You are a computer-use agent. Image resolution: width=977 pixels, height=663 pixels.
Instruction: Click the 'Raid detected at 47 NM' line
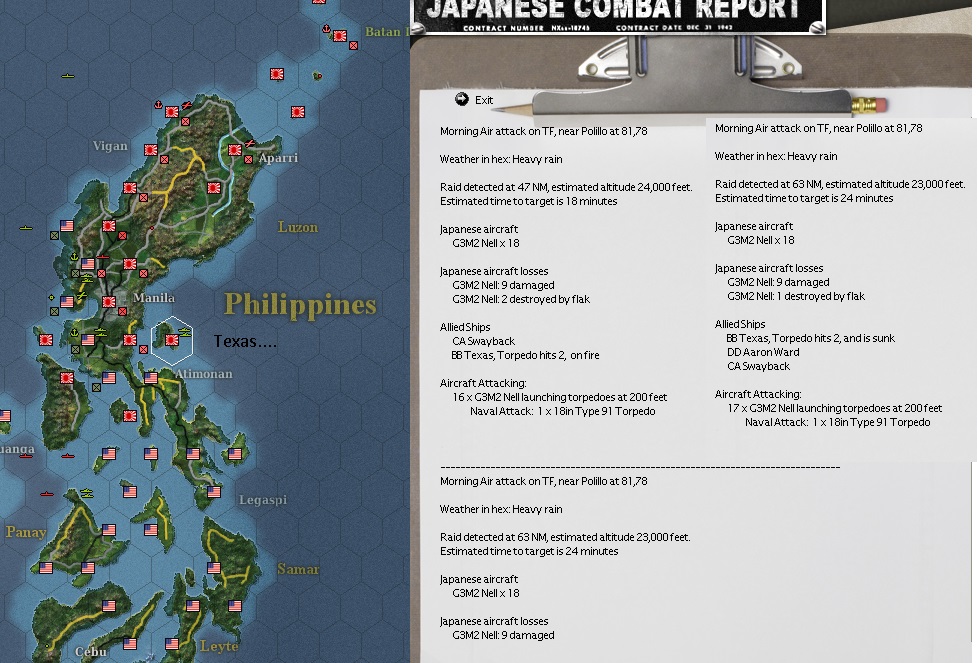pos(566,187)
